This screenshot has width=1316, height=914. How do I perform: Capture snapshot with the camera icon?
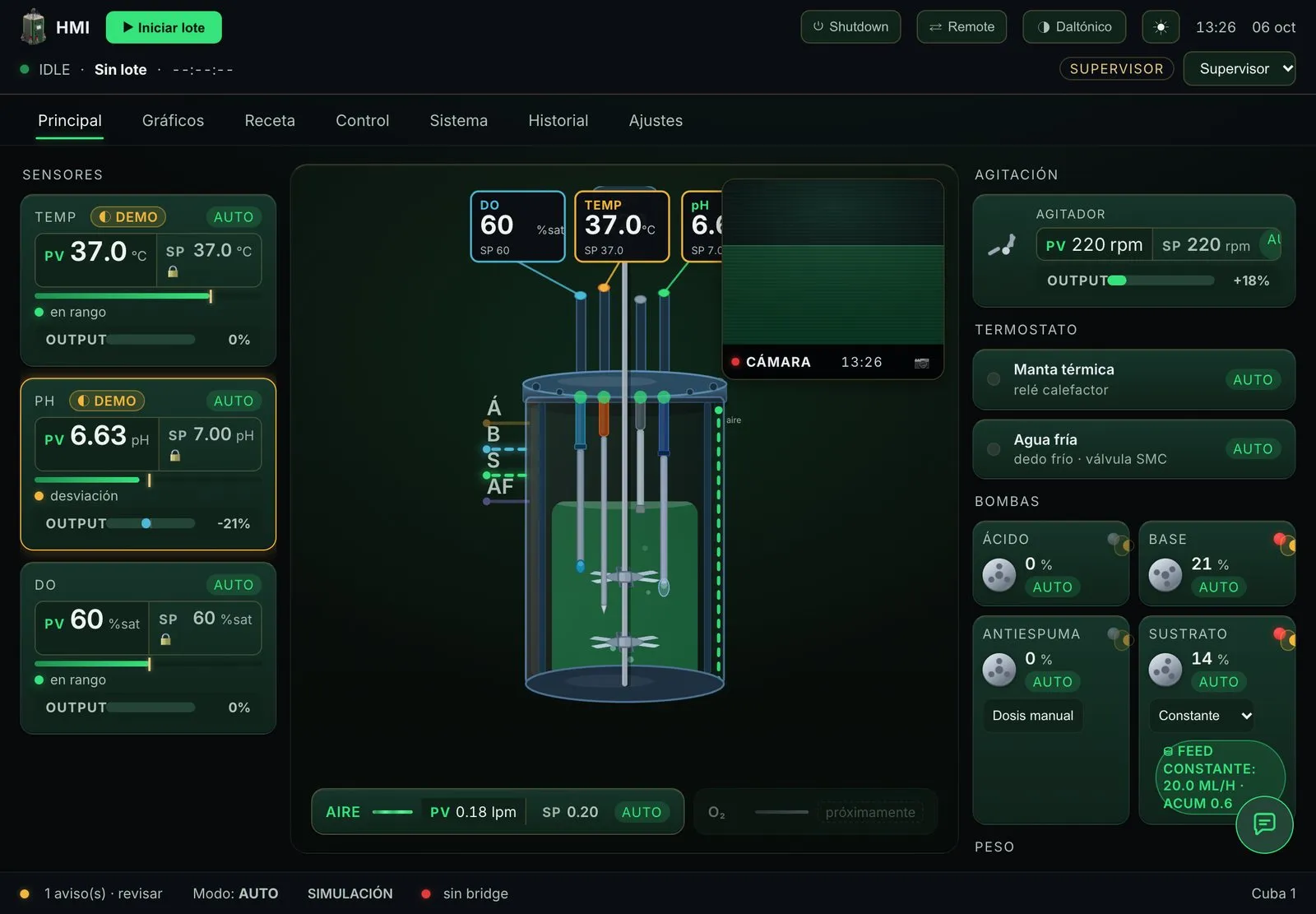point(921,362)
